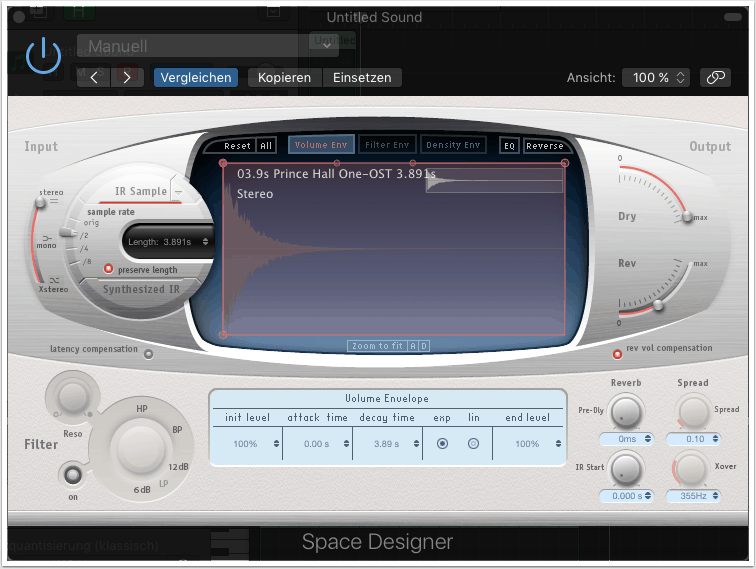The width and height of the screenshot is (756, 569).
Task: Go to previous preset arrow
Action: click(93, 77)
